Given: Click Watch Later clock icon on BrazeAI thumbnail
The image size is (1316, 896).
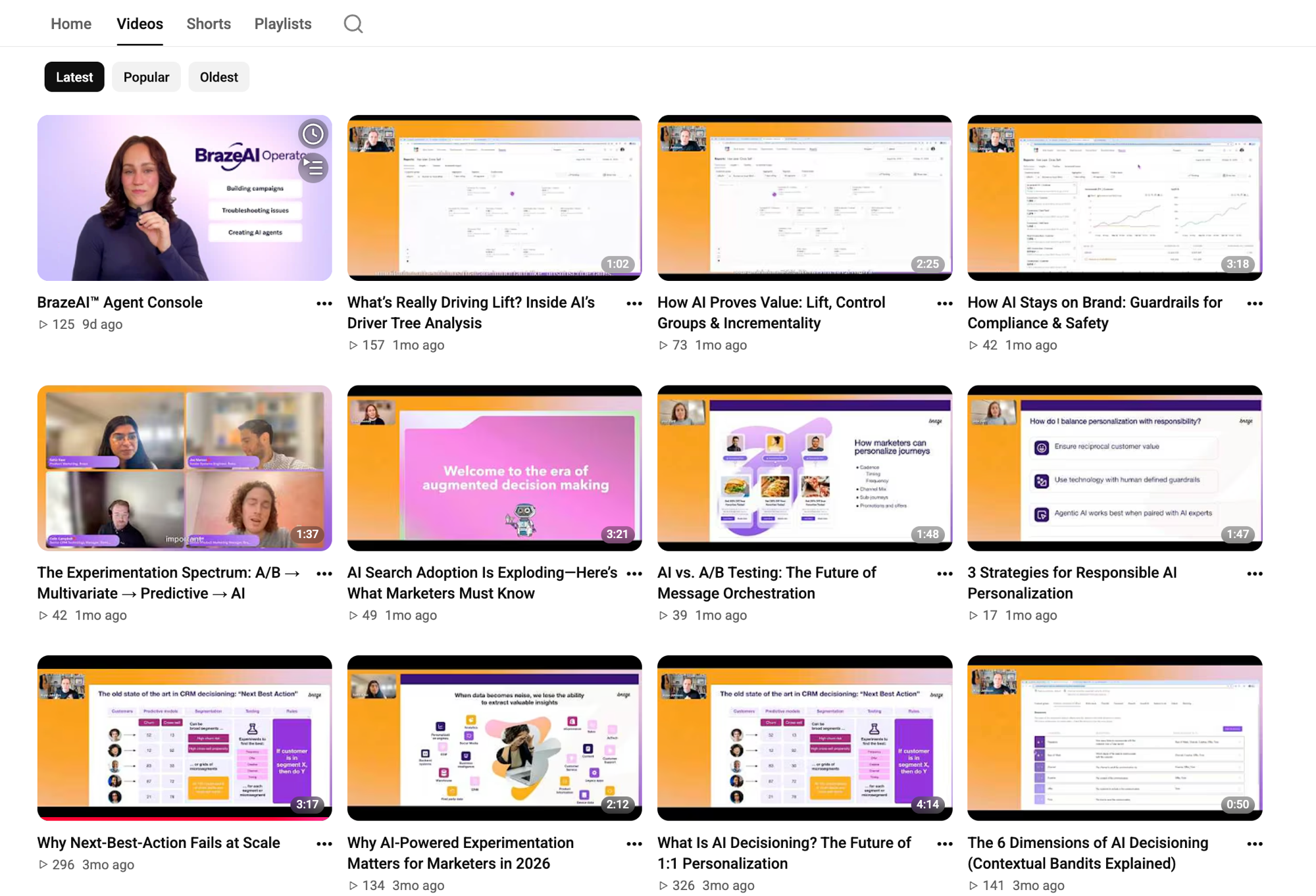Looking at the screenshot, I should (313, 134).
